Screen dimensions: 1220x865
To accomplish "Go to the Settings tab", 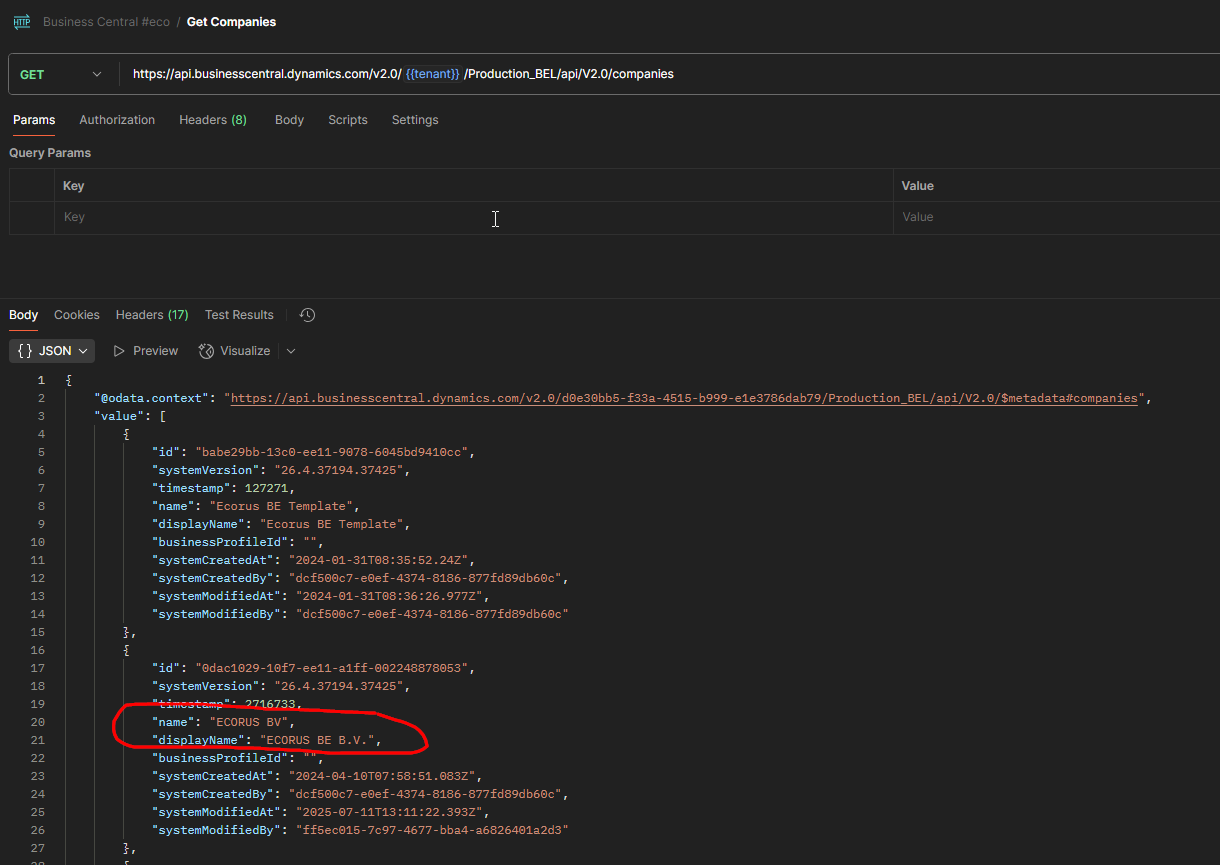I will click(x=415, y=120).
